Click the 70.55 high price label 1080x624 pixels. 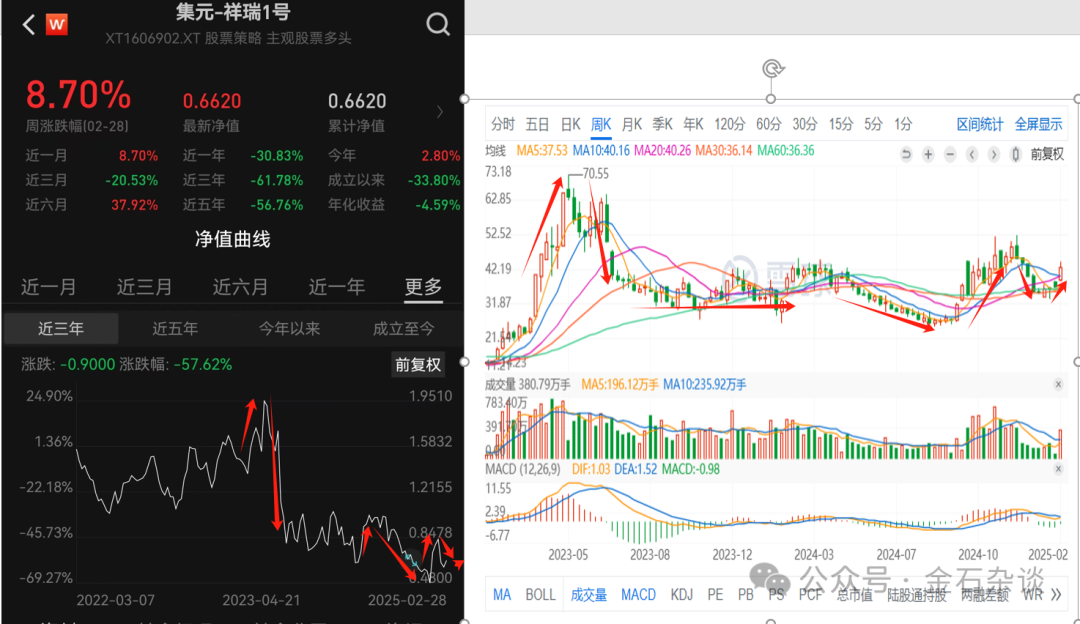click(596, 174)
